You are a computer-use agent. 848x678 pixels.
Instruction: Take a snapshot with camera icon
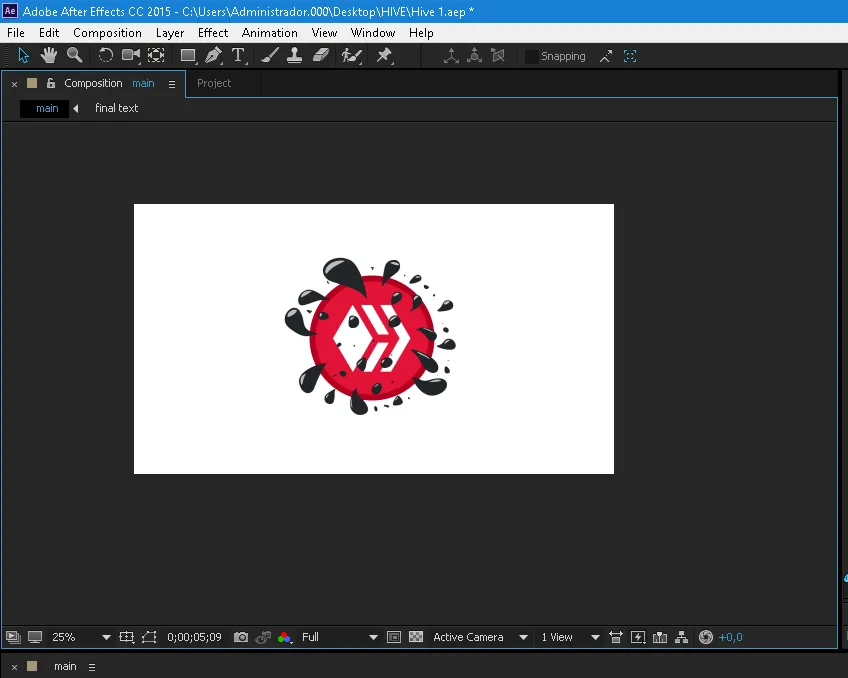241,637
